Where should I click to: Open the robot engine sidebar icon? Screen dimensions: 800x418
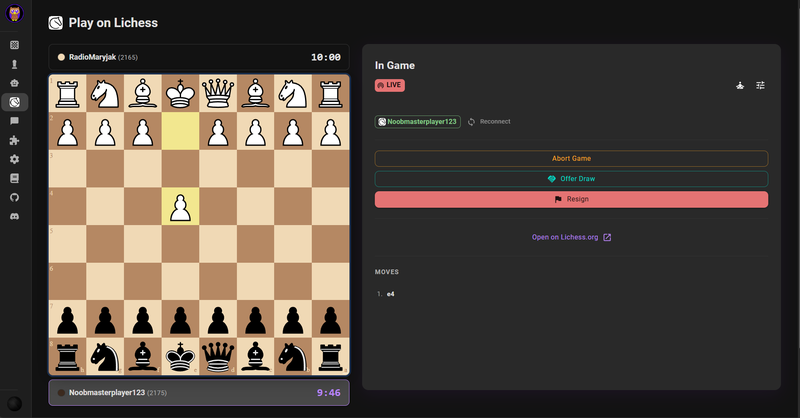pos(14,83)
